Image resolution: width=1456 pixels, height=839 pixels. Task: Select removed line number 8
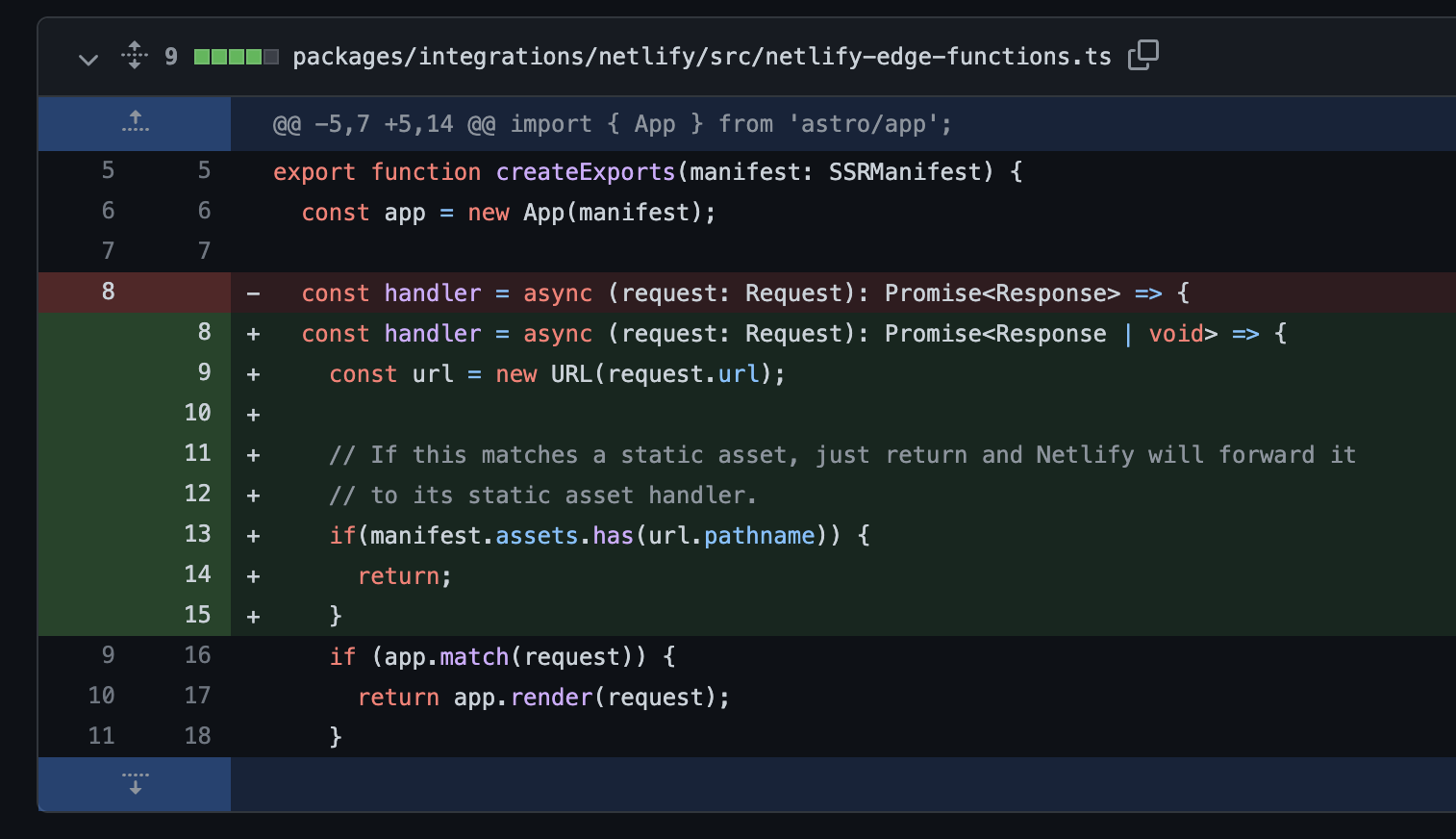107,292
